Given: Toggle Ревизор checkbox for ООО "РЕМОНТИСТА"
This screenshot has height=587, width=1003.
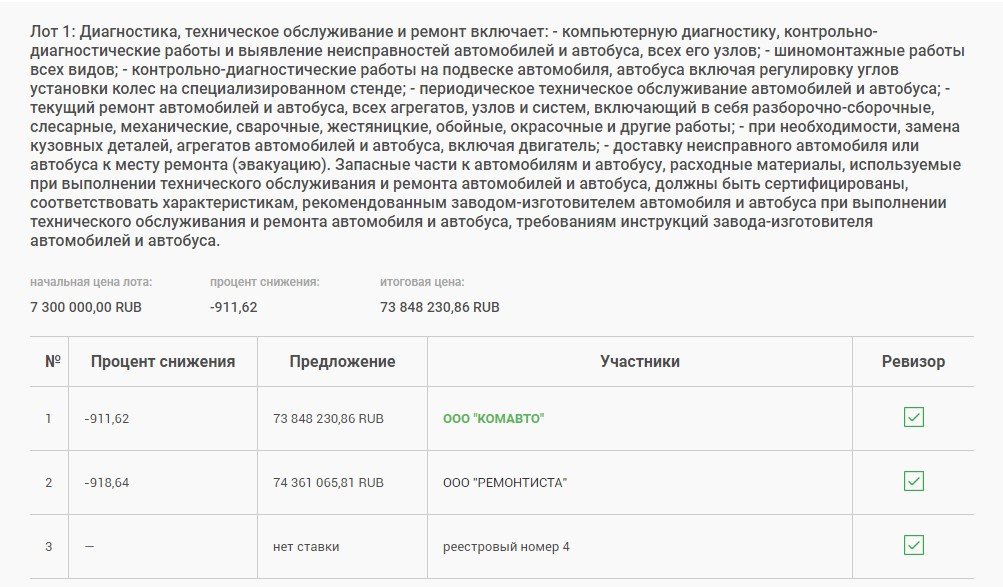Looking at the screenshot, I should (913, 481).
